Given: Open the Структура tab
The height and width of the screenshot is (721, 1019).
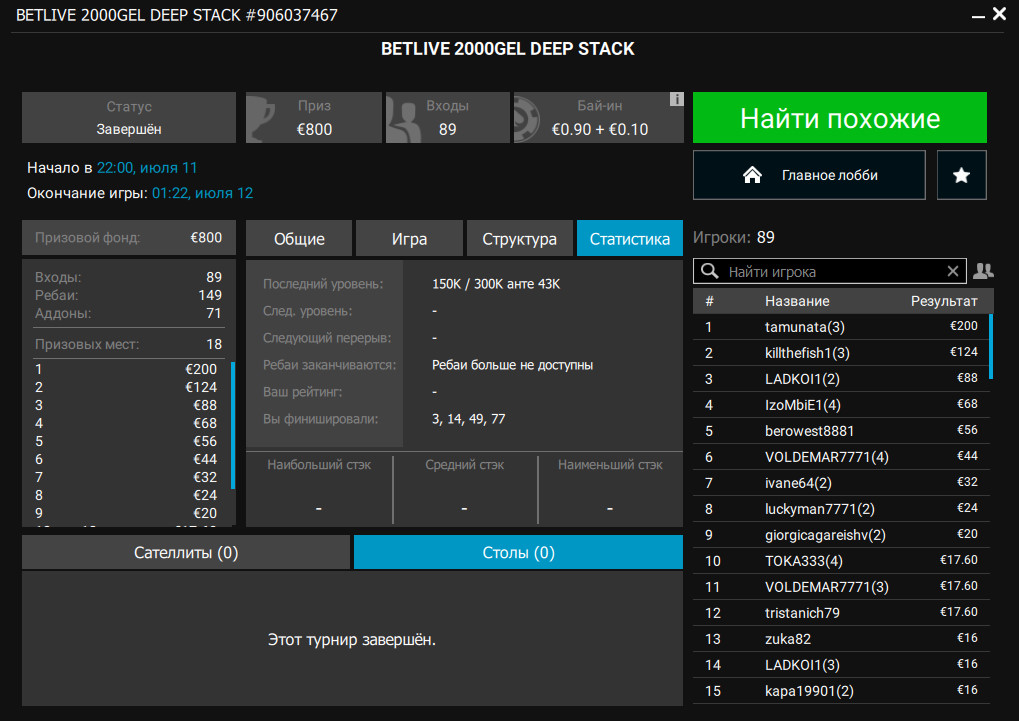Looking at the screenshot, I should [x=519, y=239].
